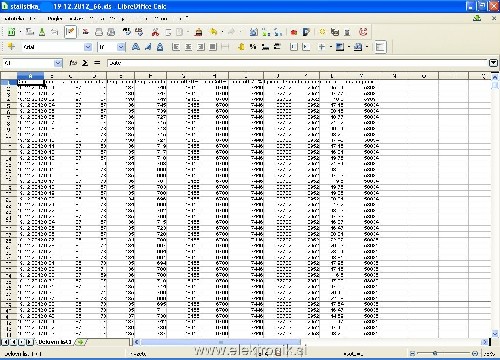Delete a decimal place
The width and height of the screenshot is (500, 360).
pos(277,47)
